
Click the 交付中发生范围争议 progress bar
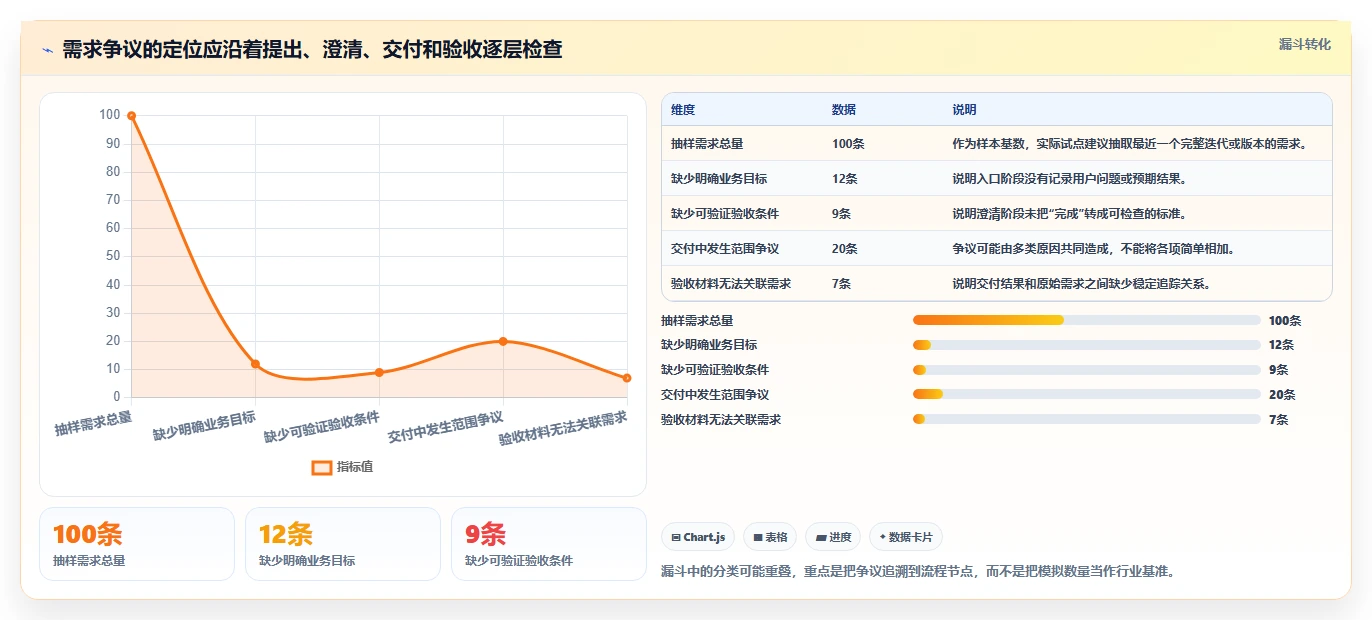click(1086, 394)
